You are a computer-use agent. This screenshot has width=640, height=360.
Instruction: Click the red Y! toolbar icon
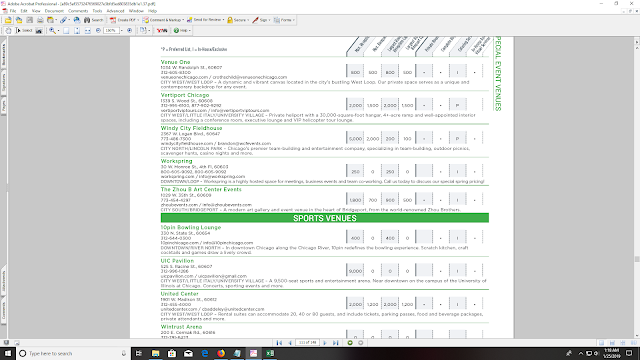coord(162,31)
